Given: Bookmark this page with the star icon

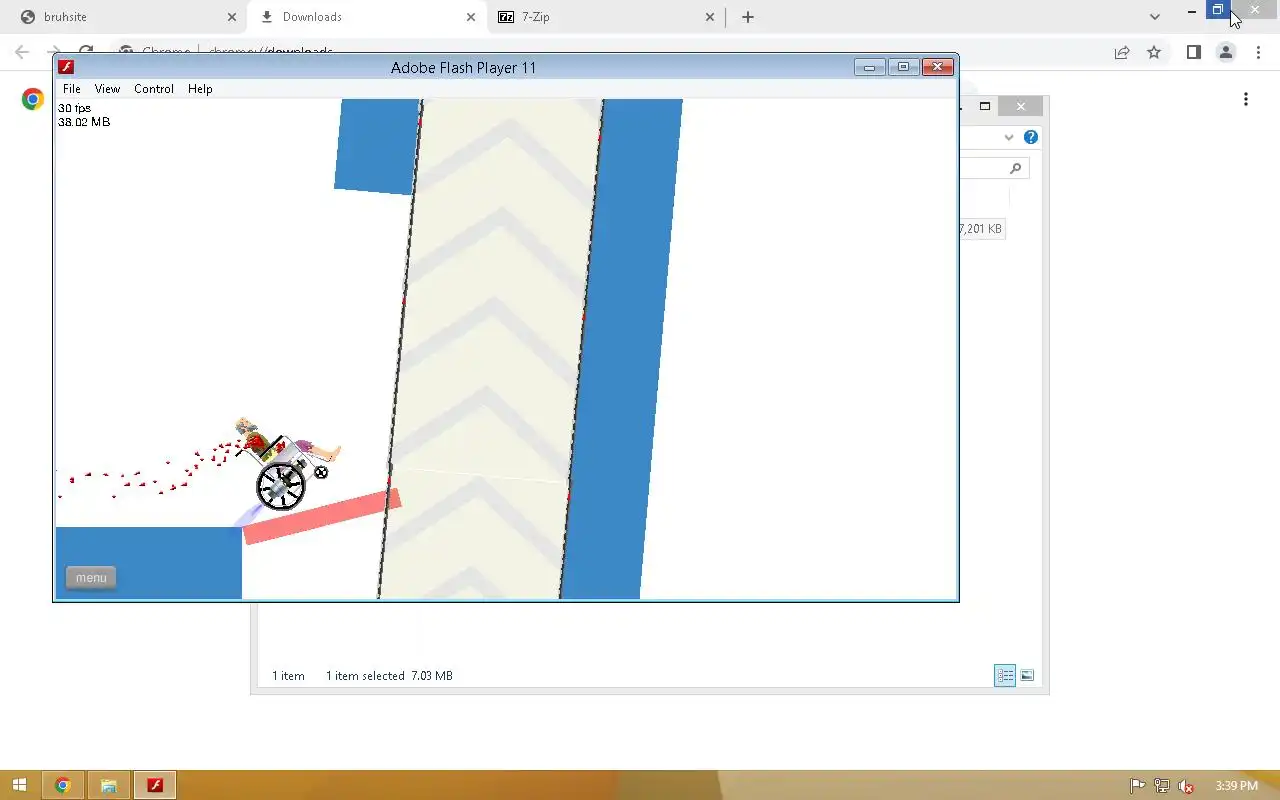Looking at the screenshot, I should pos(1154,52).
